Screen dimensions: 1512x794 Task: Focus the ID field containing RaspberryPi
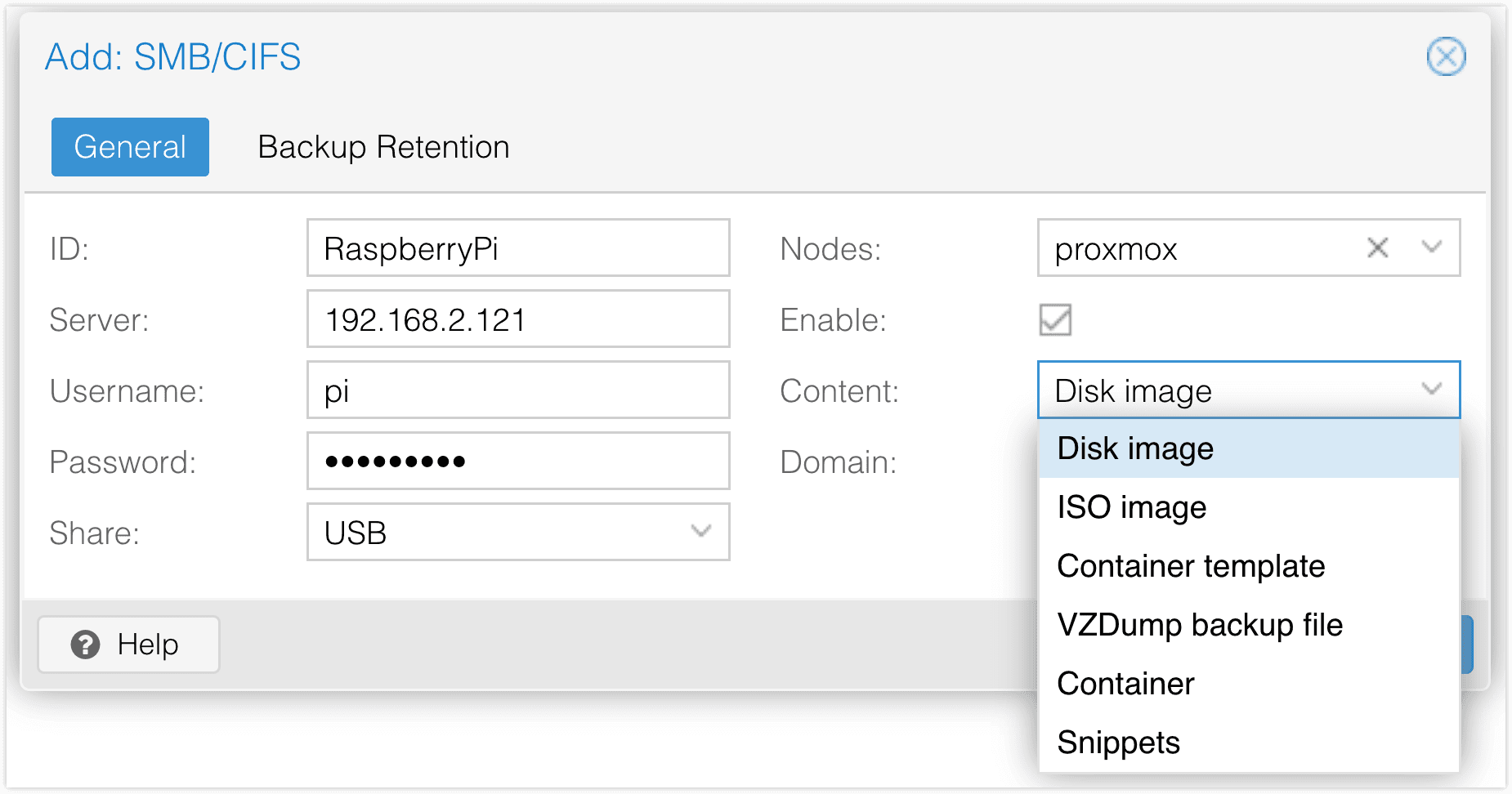coord(518,248)
